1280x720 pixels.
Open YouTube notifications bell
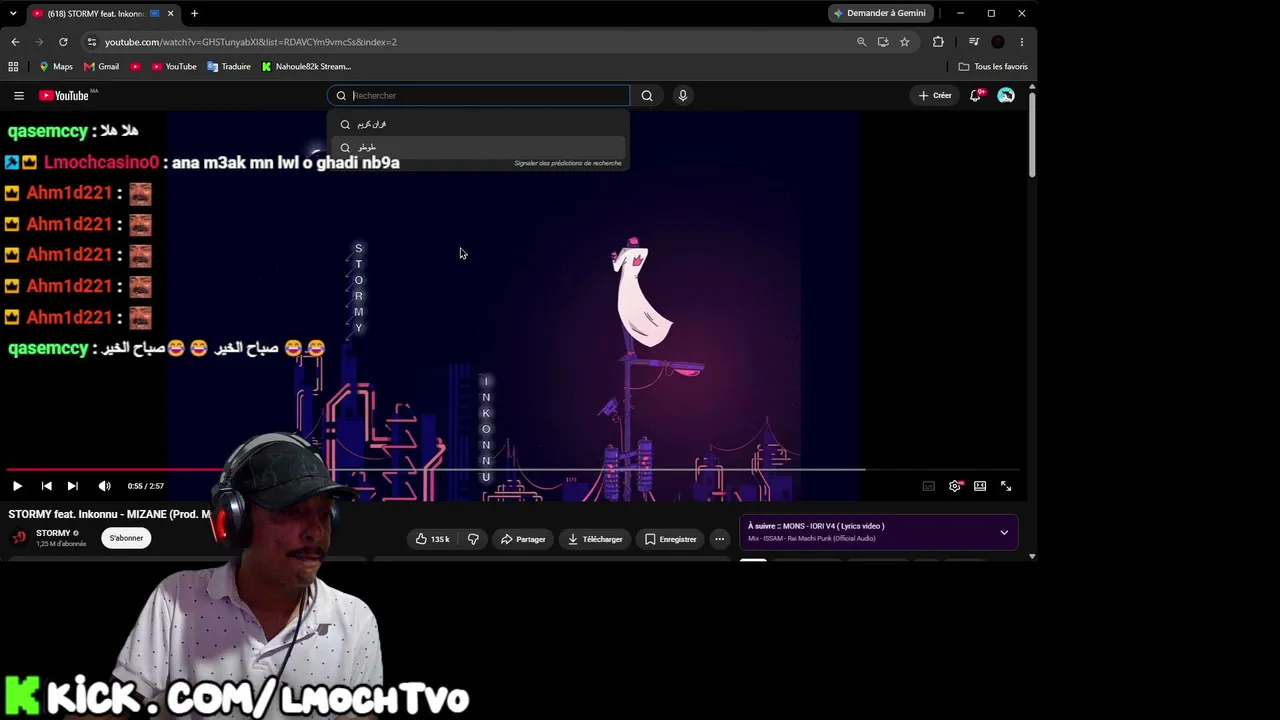976,96
